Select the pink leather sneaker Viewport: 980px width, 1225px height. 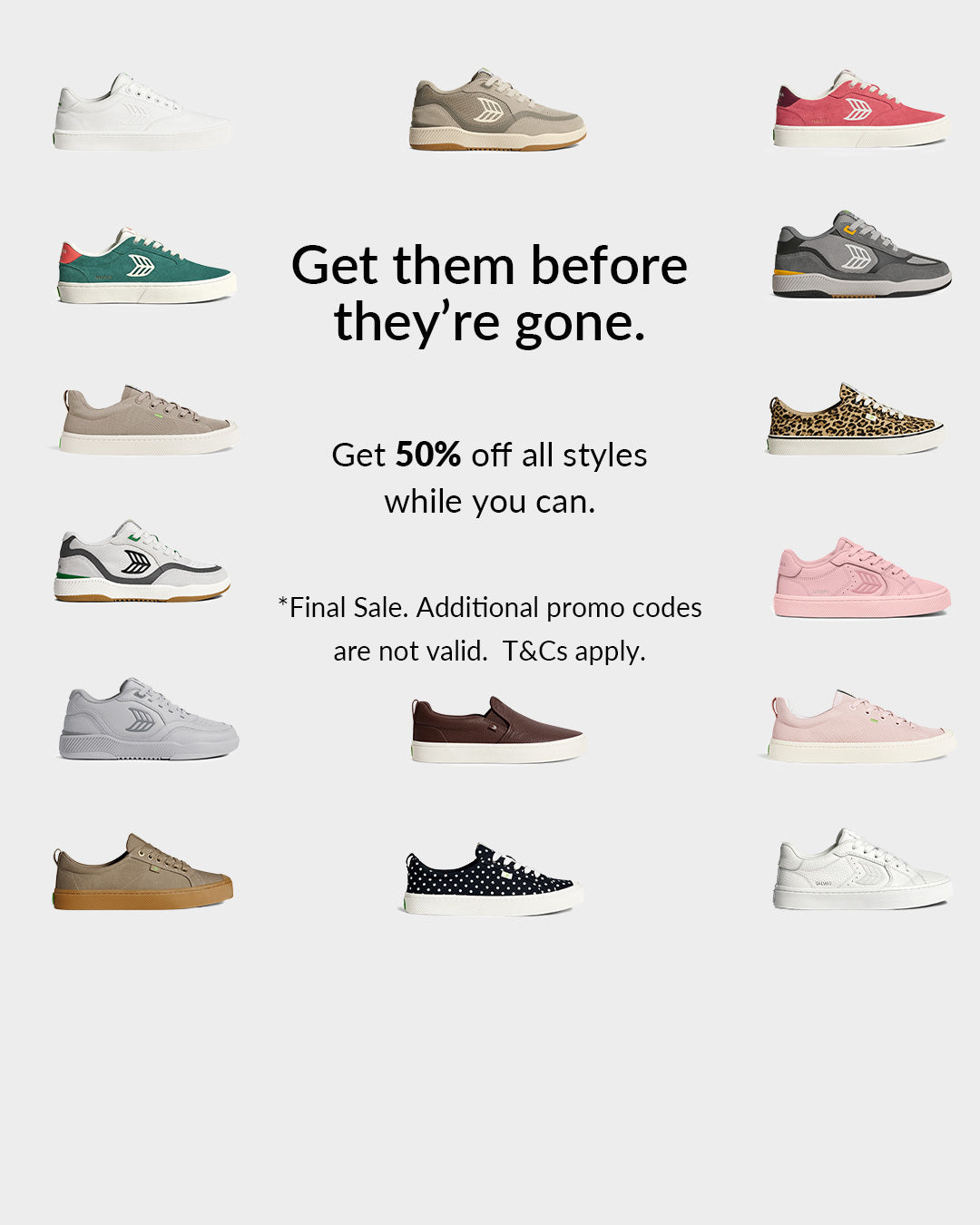862,577
